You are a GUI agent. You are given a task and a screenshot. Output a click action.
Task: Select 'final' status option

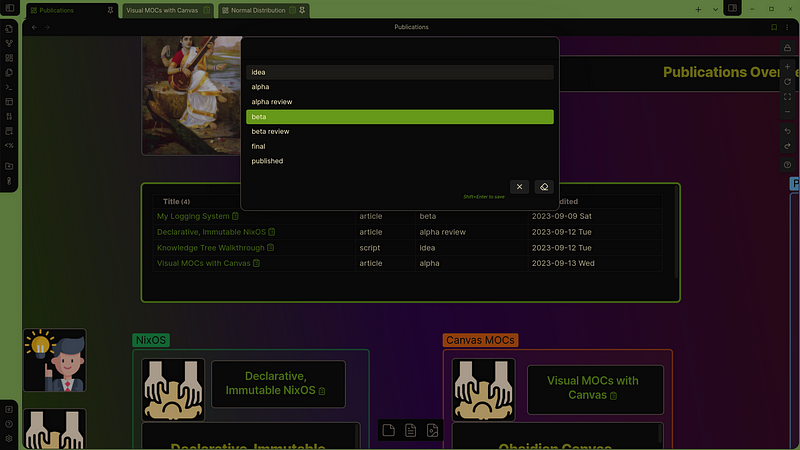399,146
